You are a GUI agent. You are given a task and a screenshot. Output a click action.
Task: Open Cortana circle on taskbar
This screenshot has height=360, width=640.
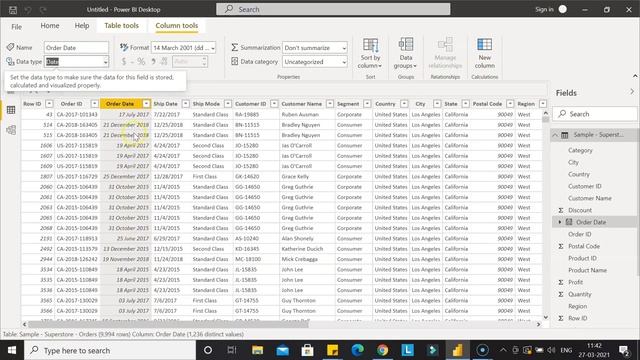[x=208, y=350]
